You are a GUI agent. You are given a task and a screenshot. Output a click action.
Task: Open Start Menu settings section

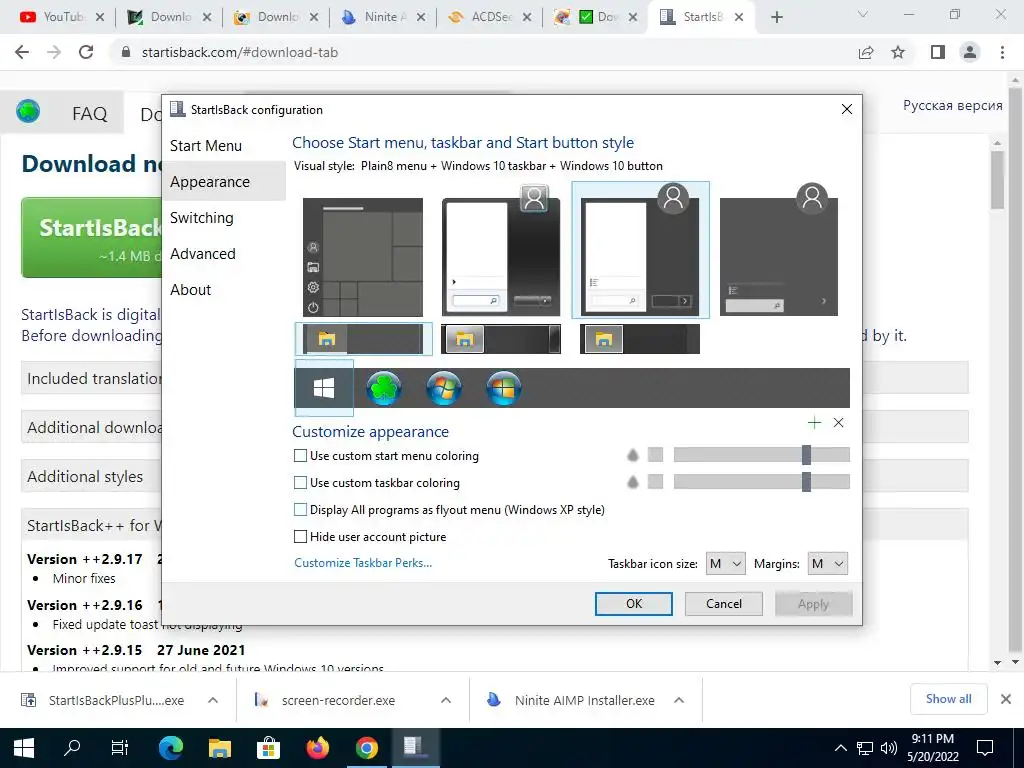coord(206,146)
